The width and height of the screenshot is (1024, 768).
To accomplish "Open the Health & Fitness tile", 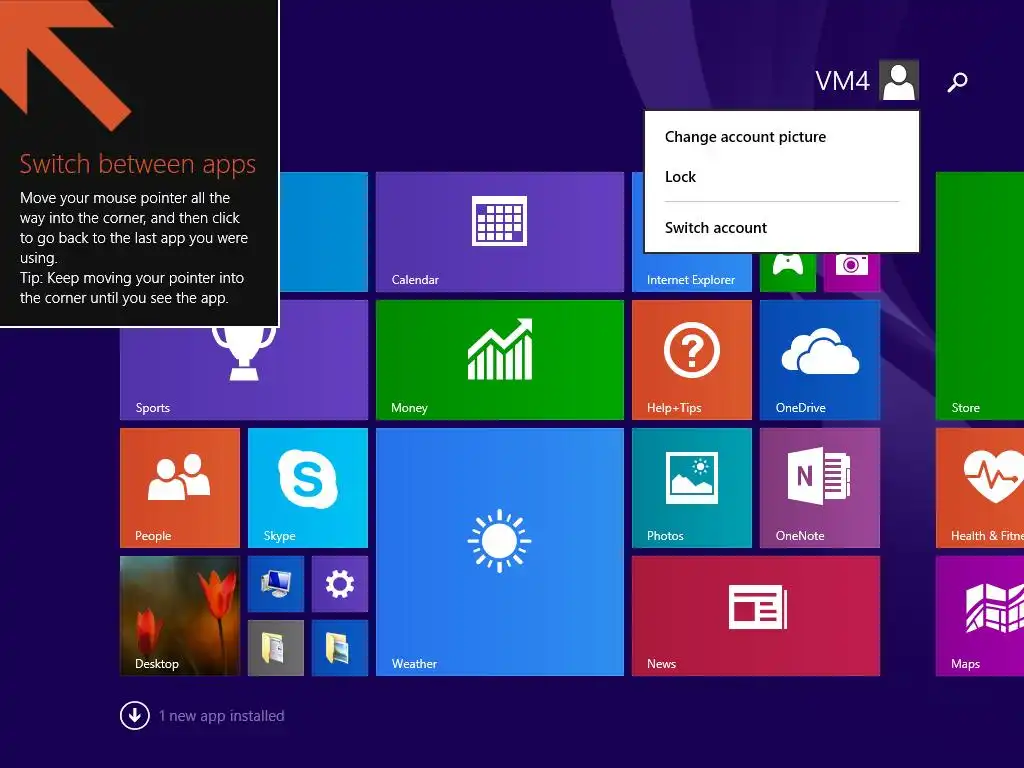I will 980,488.
